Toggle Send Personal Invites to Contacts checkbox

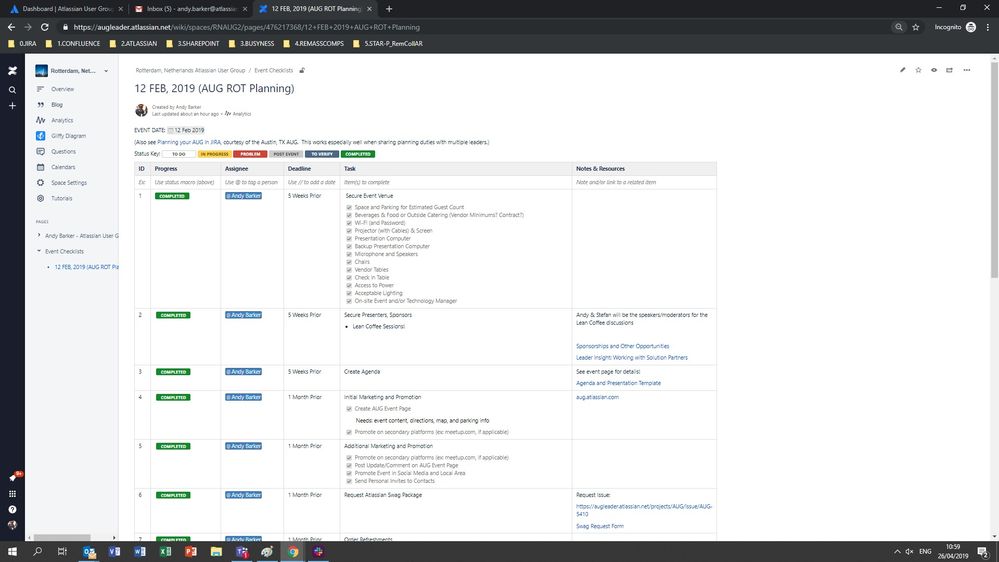click(349, 481)
